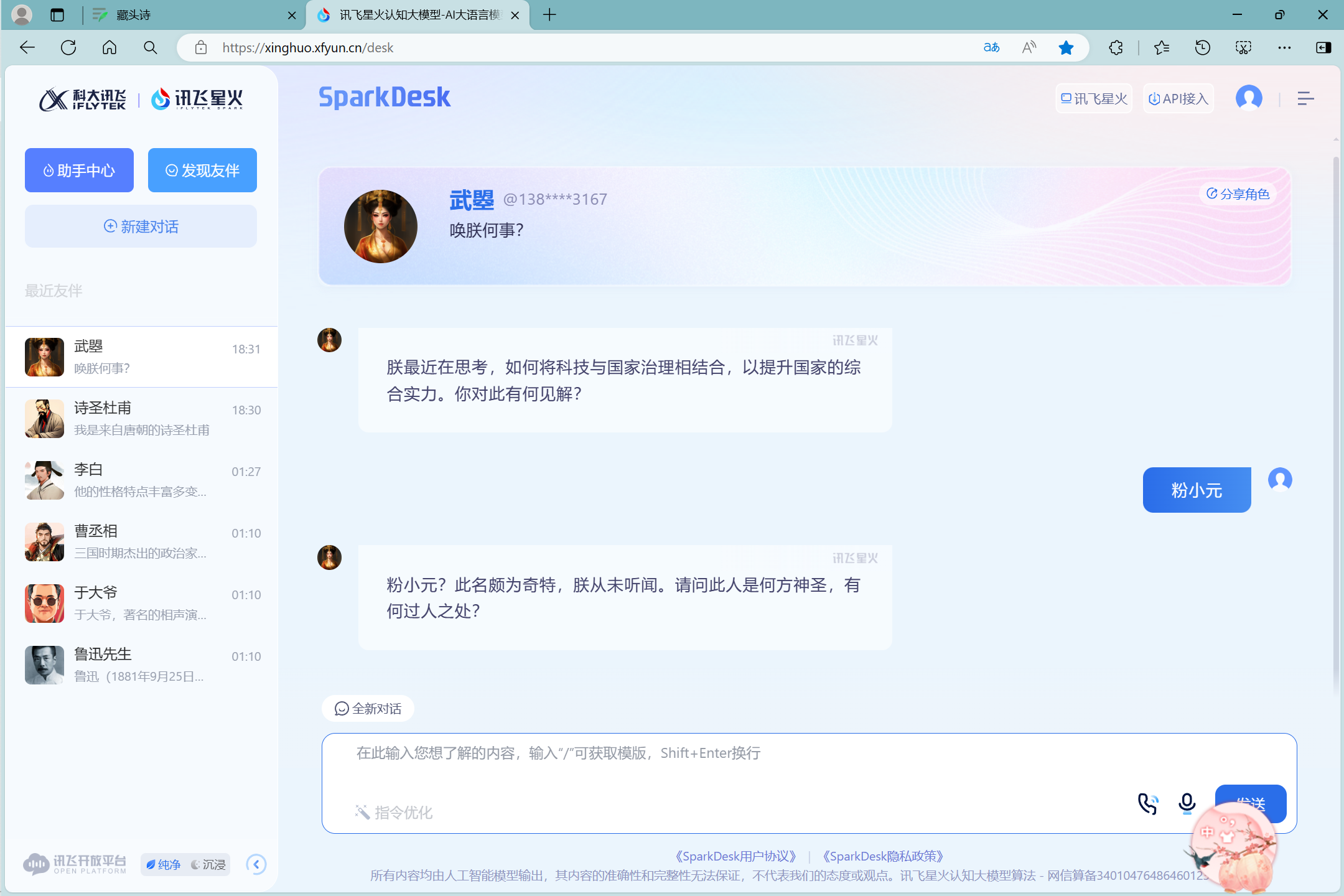Start a 全新对话 fresh conversation
The height and width of the screenshot is (896, 1344).
tap(368, 708)
